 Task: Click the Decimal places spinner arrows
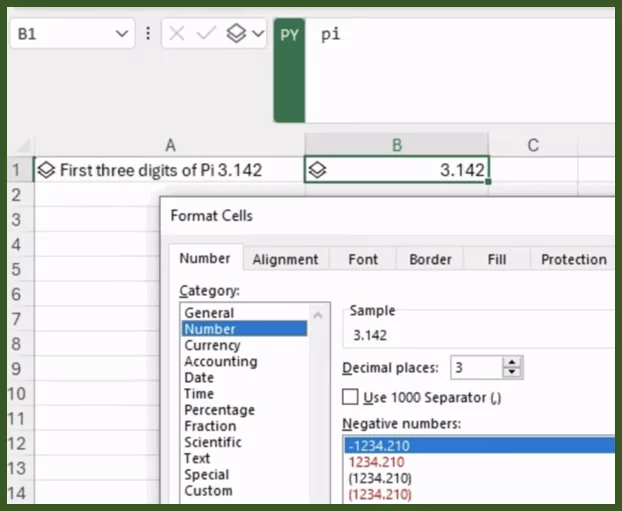pos(512,367)
